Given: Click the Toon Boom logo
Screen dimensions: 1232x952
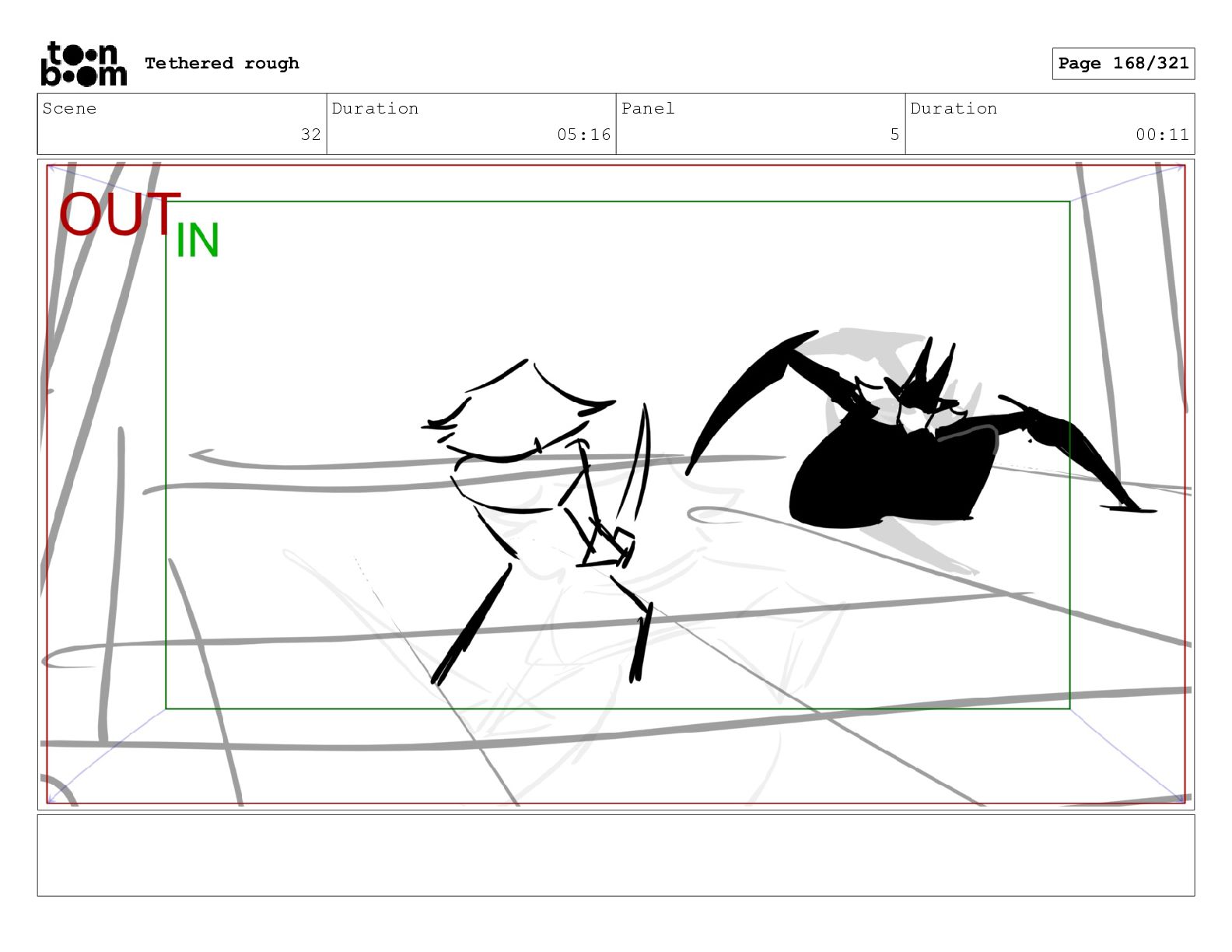Looking at the screenshot, I should [83, 64].
